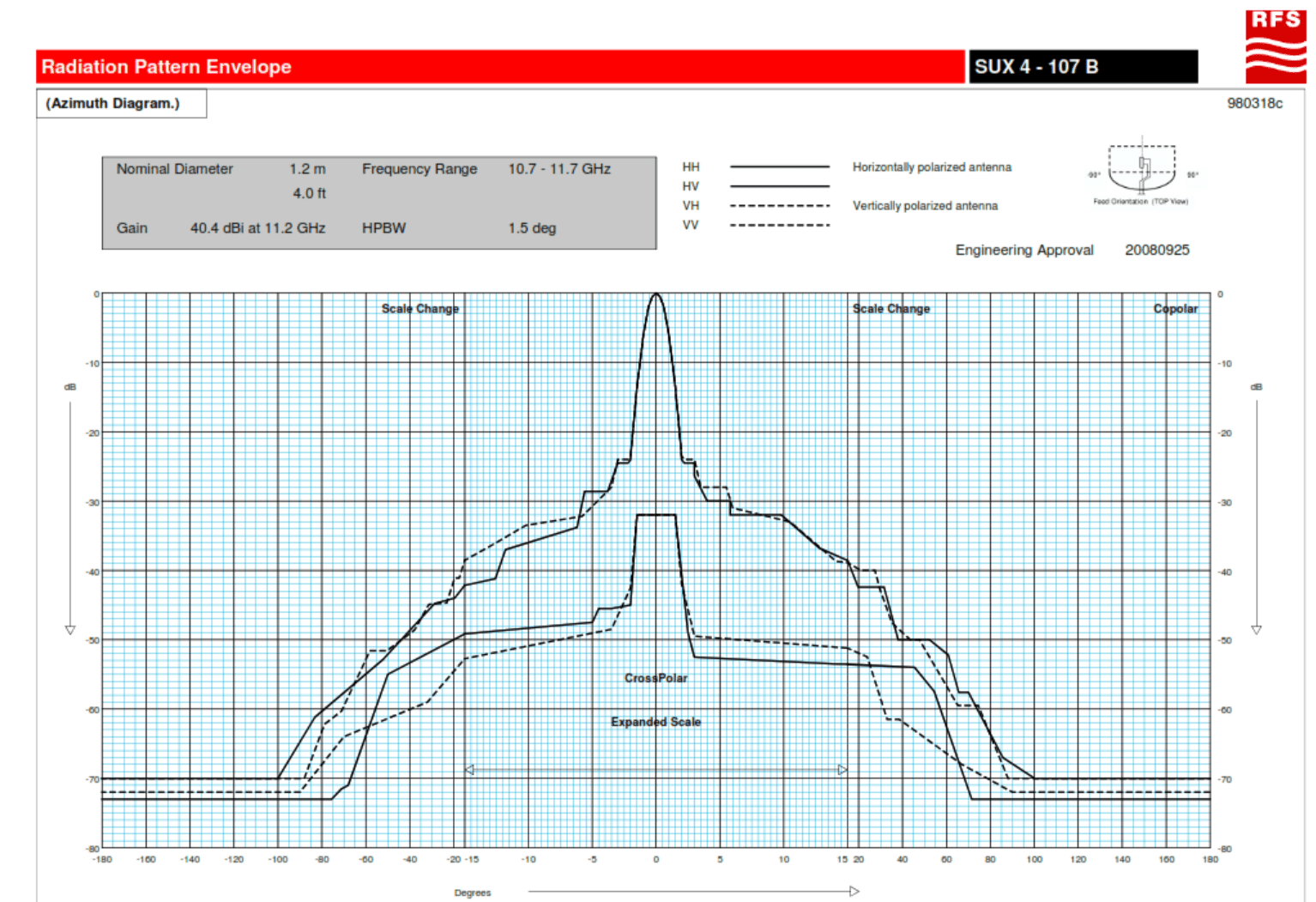Click the HH legend label
Viewport: 1316px width, 902px height.
coord(691,166)
